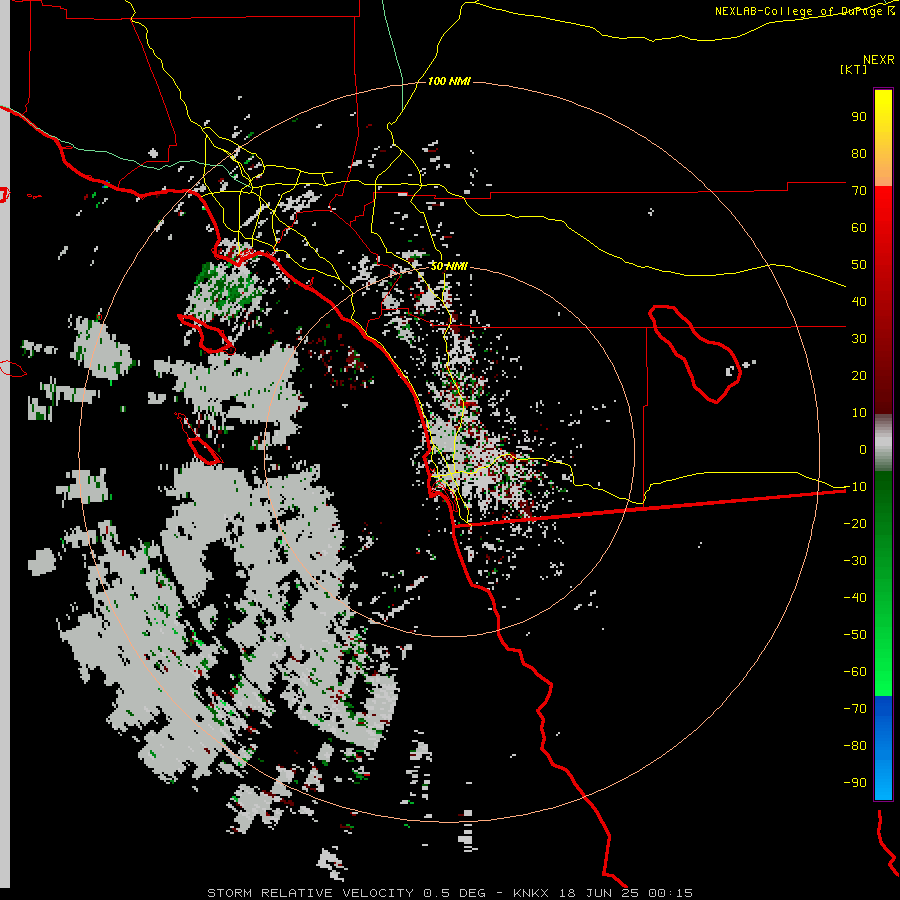Select the 20 value on velocity scale
This screenshot has width=900, height=900.
(x=859, y=376)
